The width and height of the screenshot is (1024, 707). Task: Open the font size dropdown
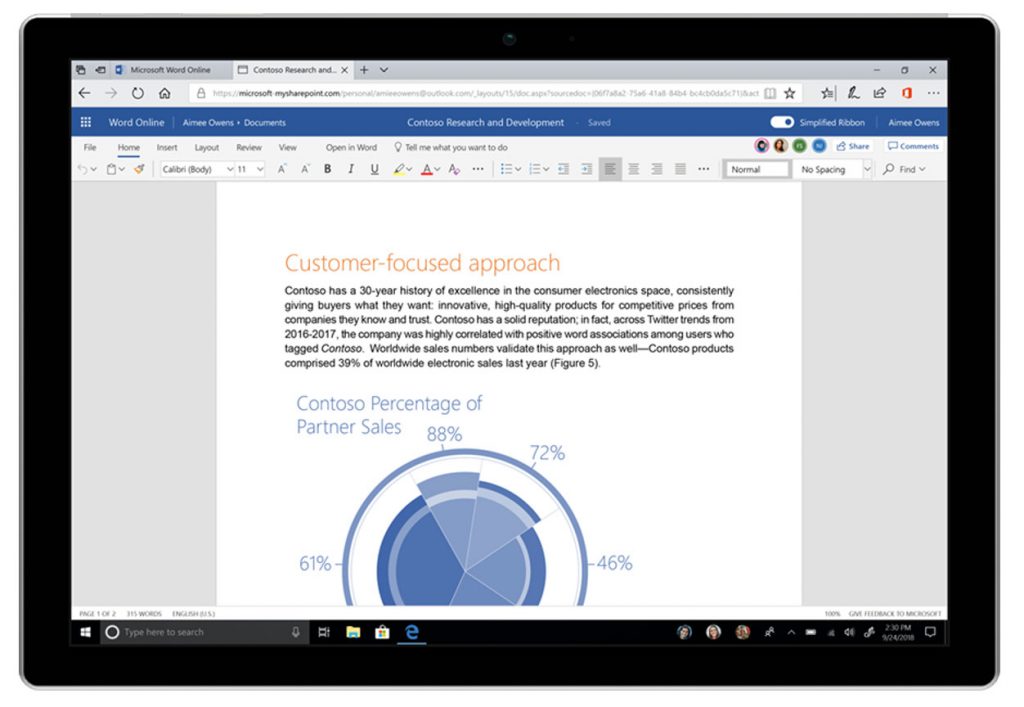point(259,169)
